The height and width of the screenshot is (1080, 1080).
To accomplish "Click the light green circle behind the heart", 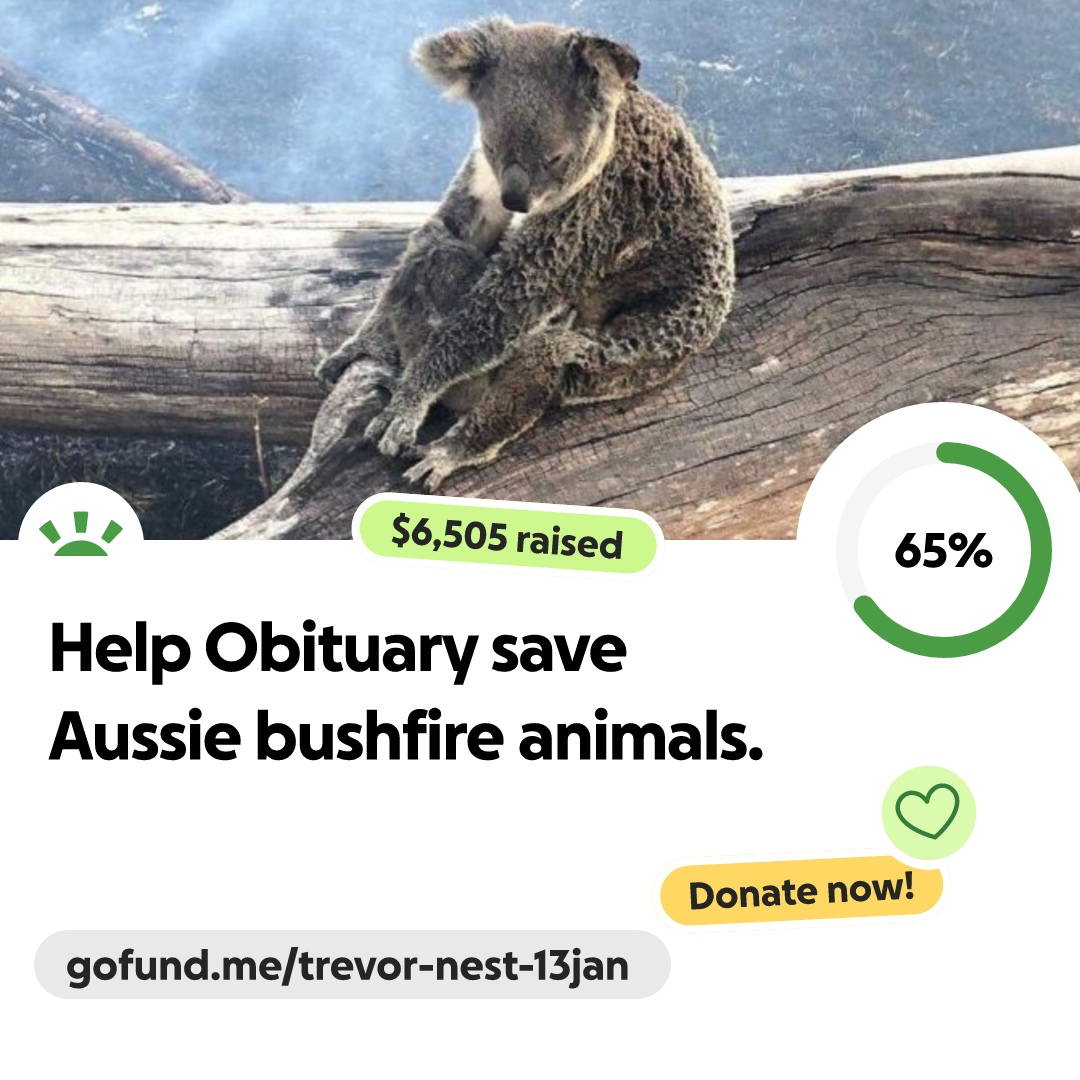I will [928, 813].
